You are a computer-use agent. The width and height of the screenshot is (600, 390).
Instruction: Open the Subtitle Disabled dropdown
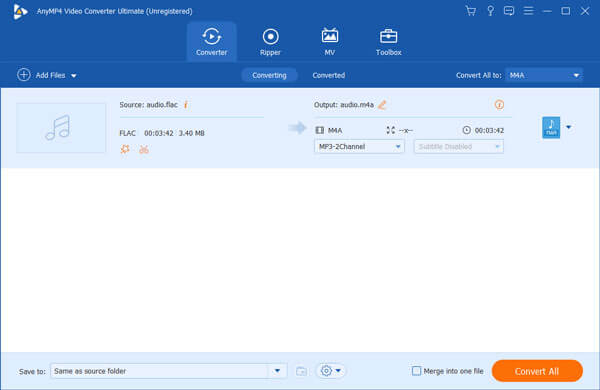458,147
